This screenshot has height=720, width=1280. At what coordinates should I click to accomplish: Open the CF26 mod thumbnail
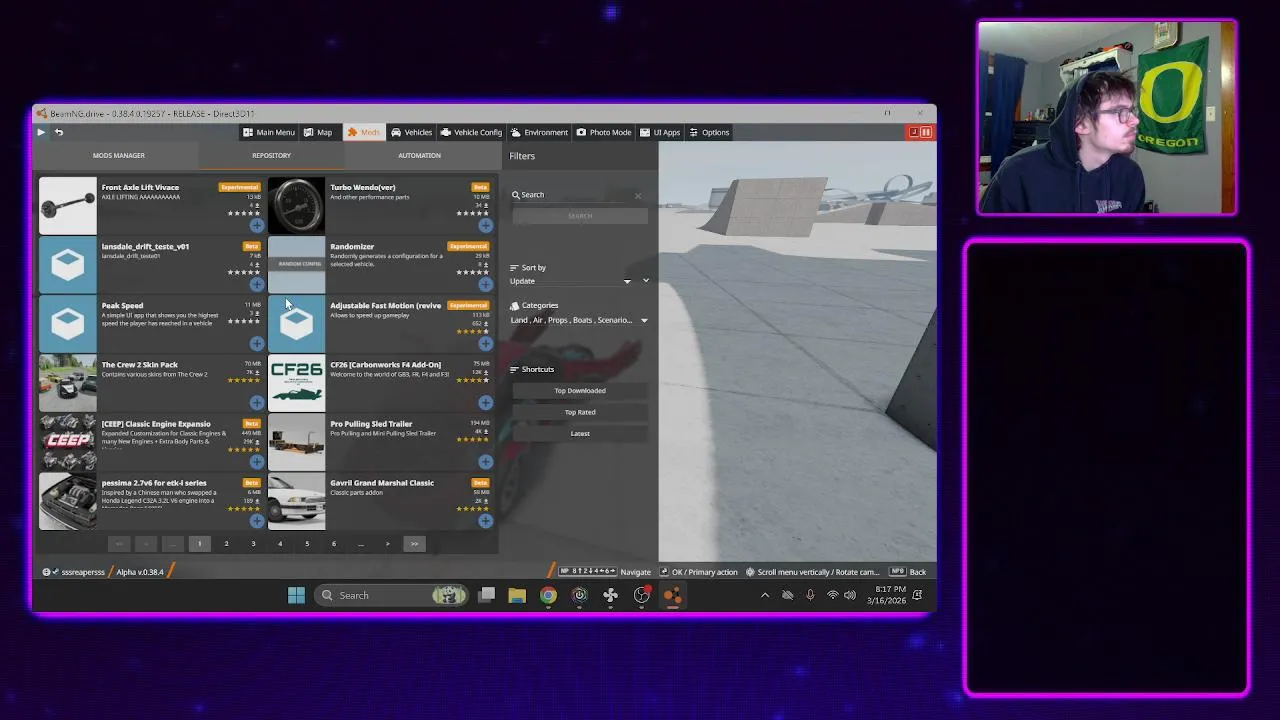pos(296,383)
